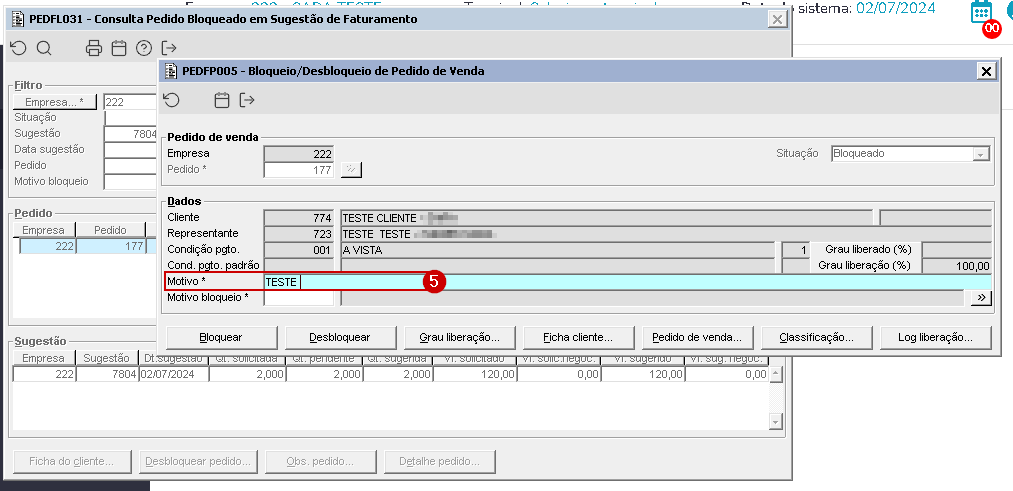1013x491 pixels.
Task: Click the Sugestão grid scroll up arrow
Action: [x=776, y=374]
